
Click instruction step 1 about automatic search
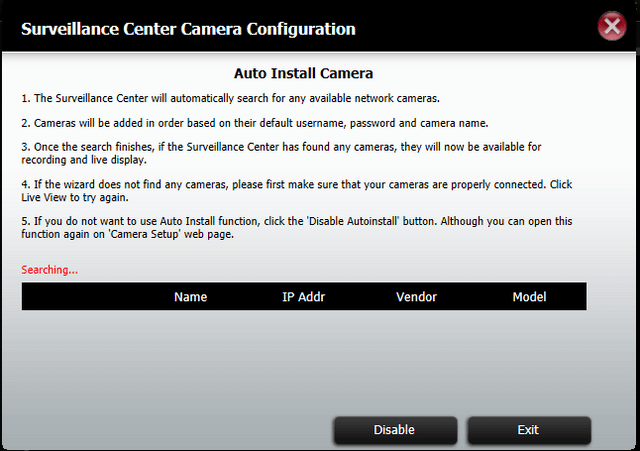tap(230, 98)
